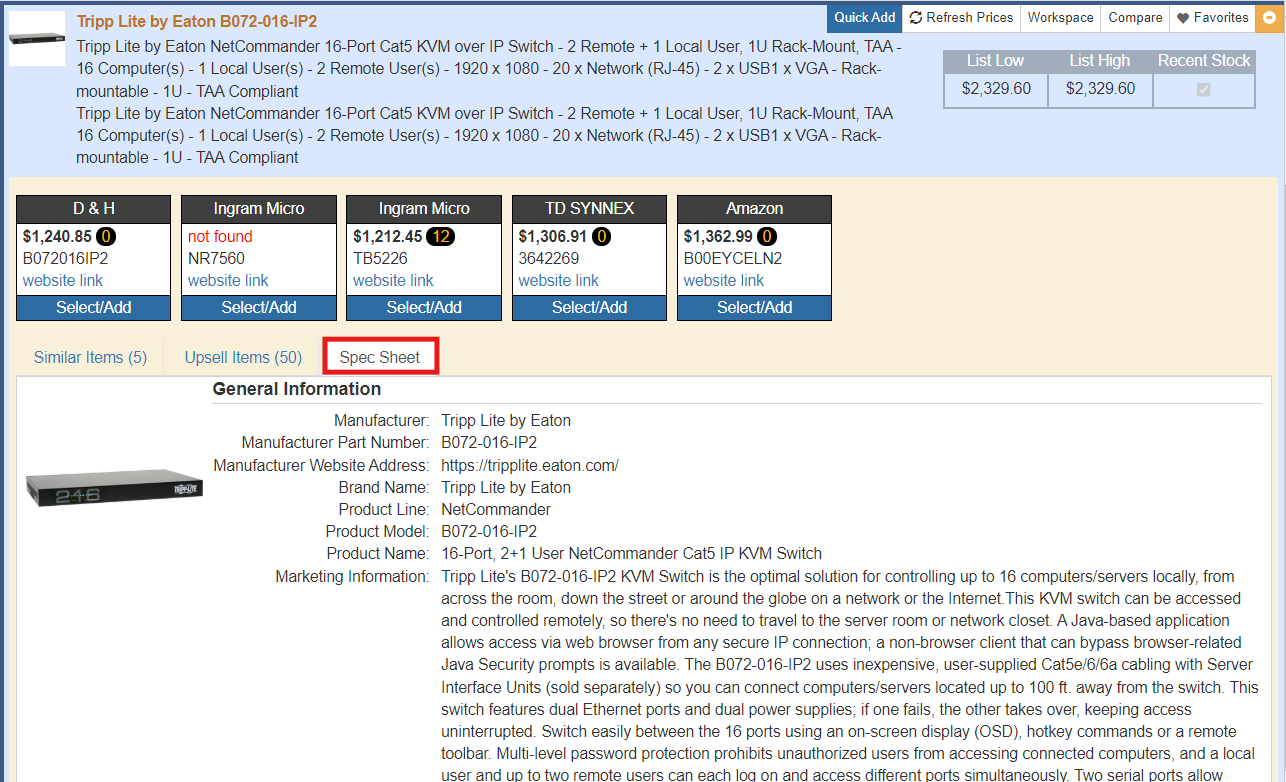Image resolution: width=1286 pixels, height=782 pixels.
Task: Switch to the Similar Items tab
Action: 90,357
